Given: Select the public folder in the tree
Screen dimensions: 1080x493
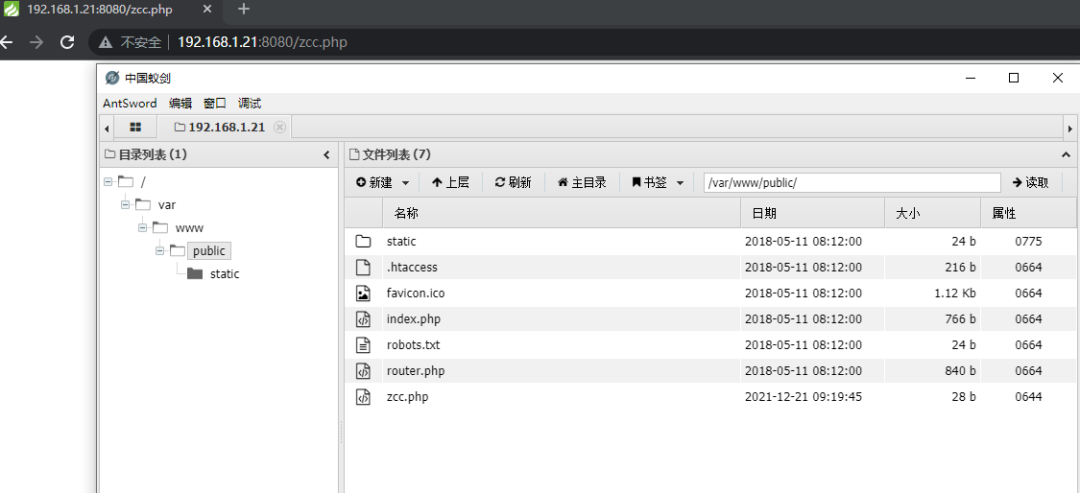Looking at the screenshot, I should (x=209, y=251).
